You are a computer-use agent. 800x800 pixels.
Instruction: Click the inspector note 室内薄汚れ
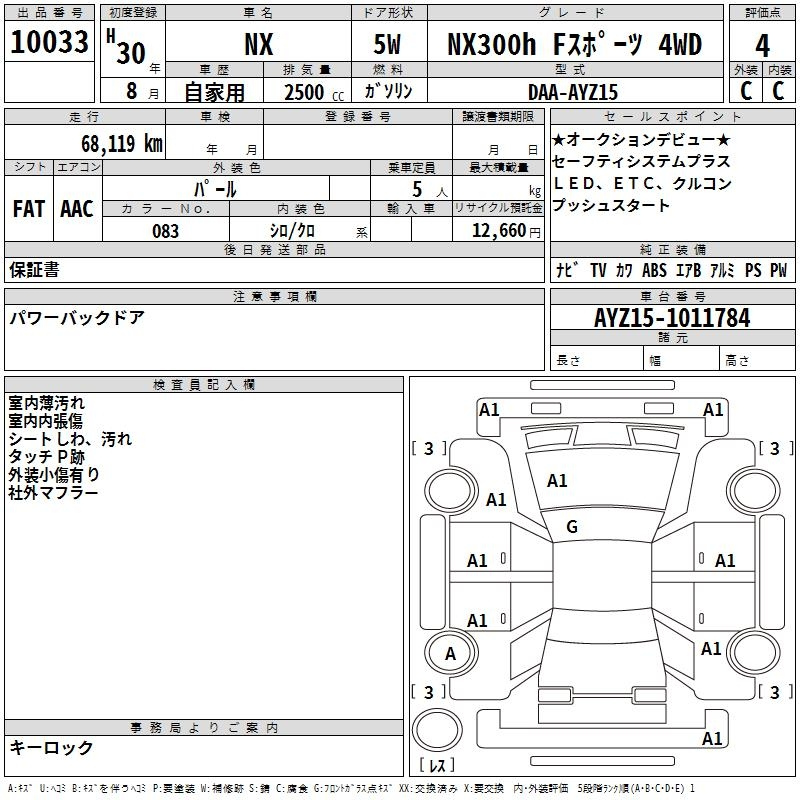46,403
